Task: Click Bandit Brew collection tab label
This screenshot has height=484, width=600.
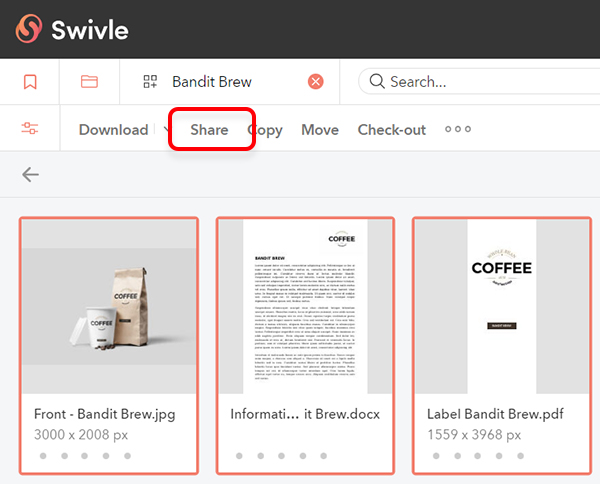Action: [x=212, y=81]
